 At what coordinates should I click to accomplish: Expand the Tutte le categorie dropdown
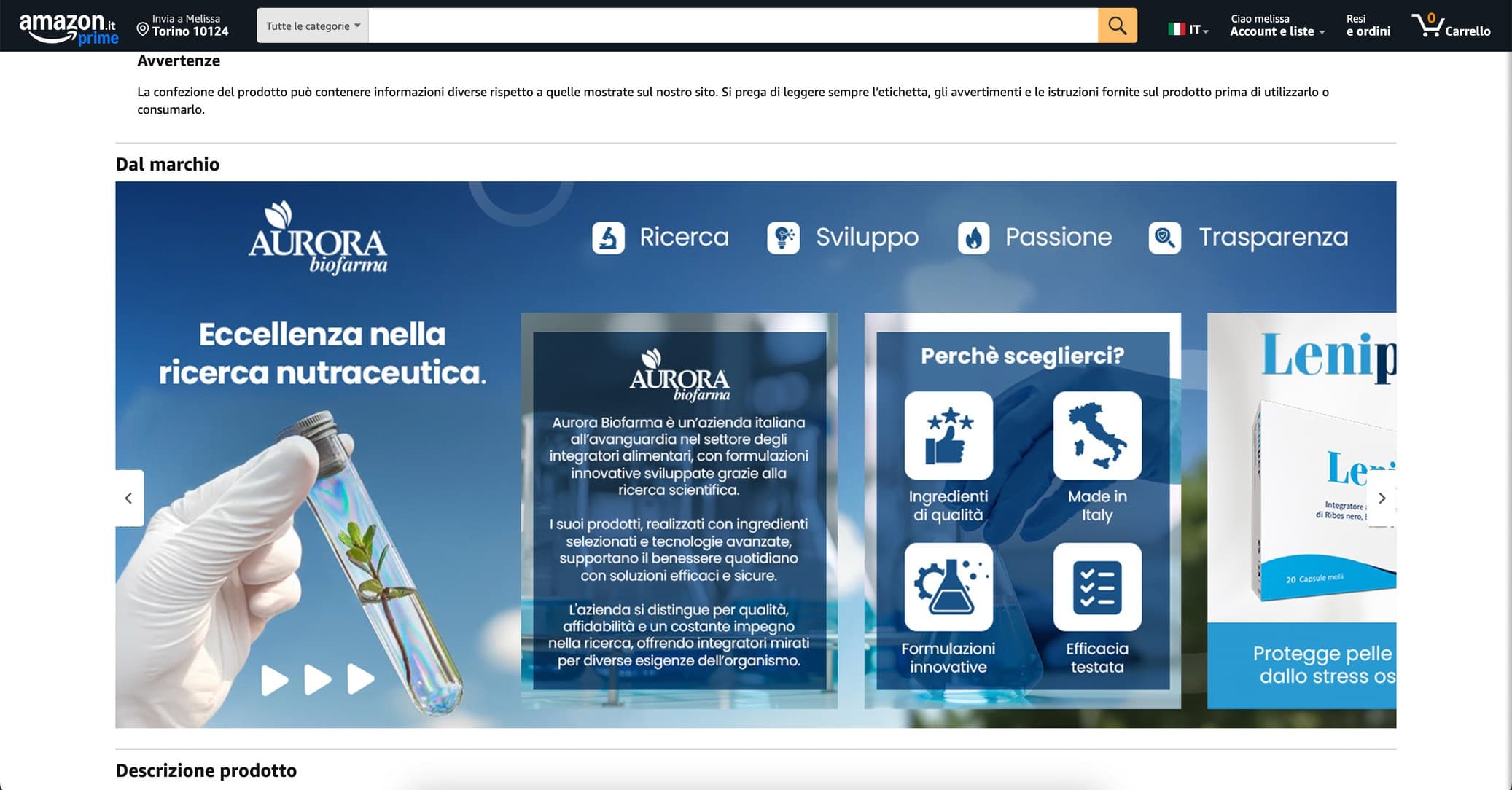(313, 26)
